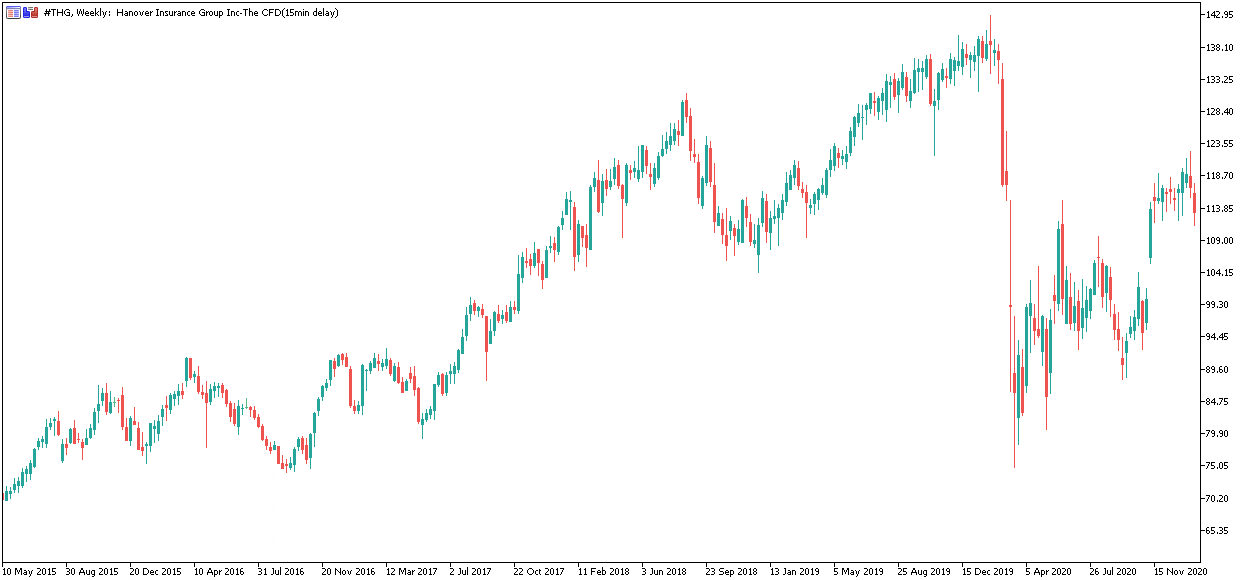
Task: Click the #THG Weekly chart title text
Action: pos(191,12)
